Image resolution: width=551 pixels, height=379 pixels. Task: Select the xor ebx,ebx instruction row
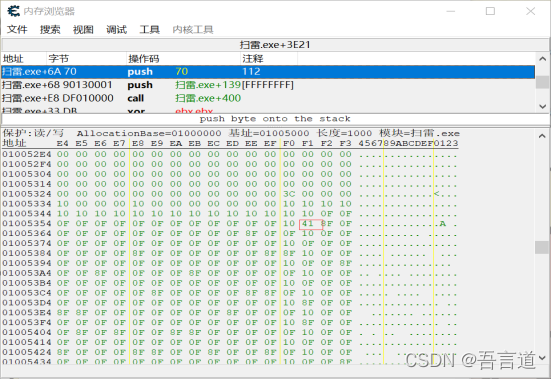tap(268, 110)
